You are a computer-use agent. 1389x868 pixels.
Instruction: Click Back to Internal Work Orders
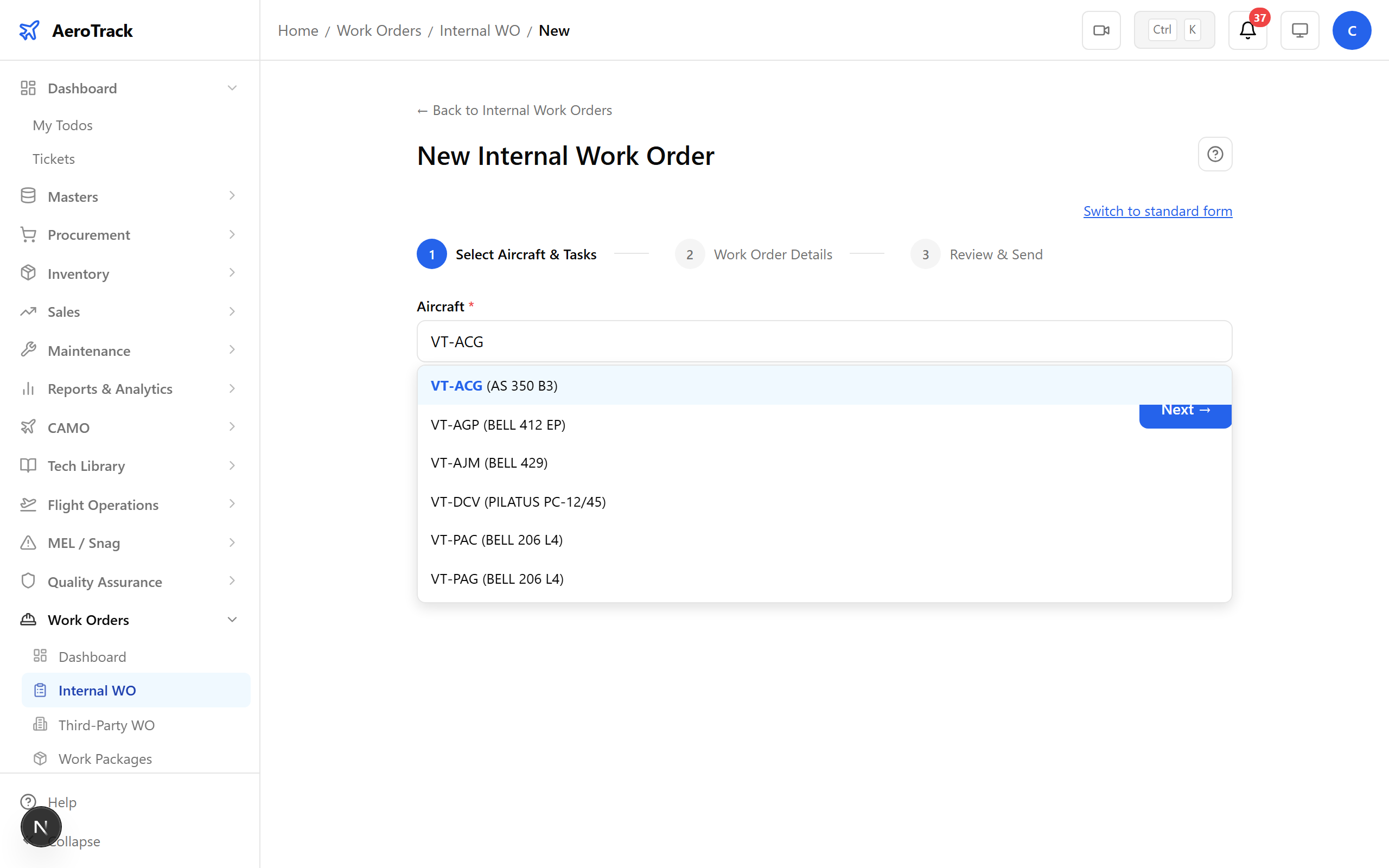tap(514, 110)
